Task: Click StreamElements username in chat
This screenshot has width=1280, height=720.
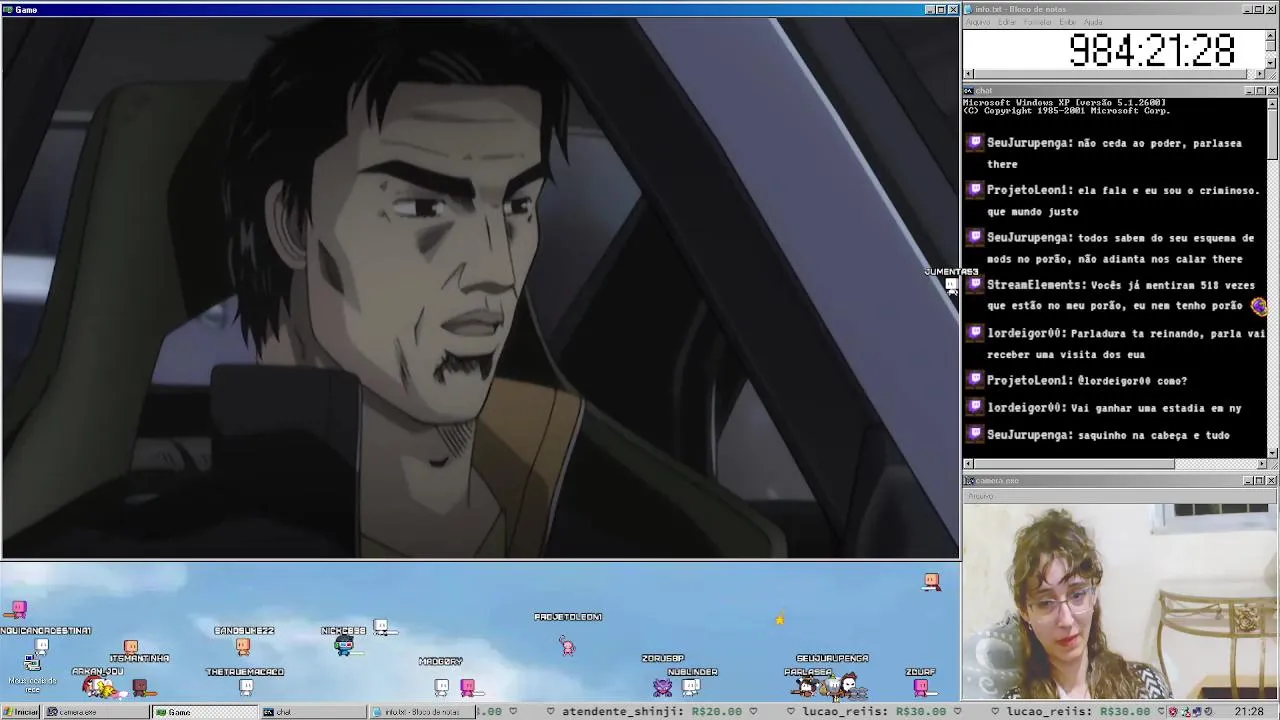Action: pyautogui.click(x=1036, y=285)
